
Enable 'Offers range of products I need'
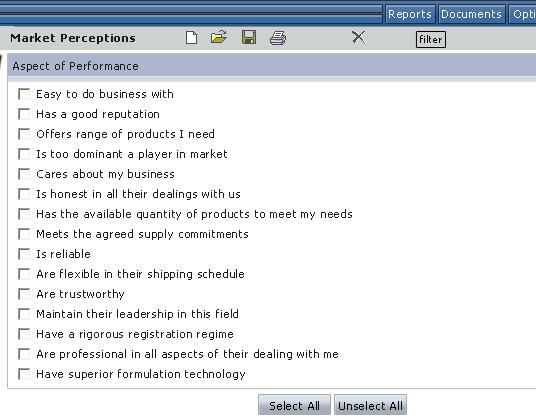[x=24, y=134]
